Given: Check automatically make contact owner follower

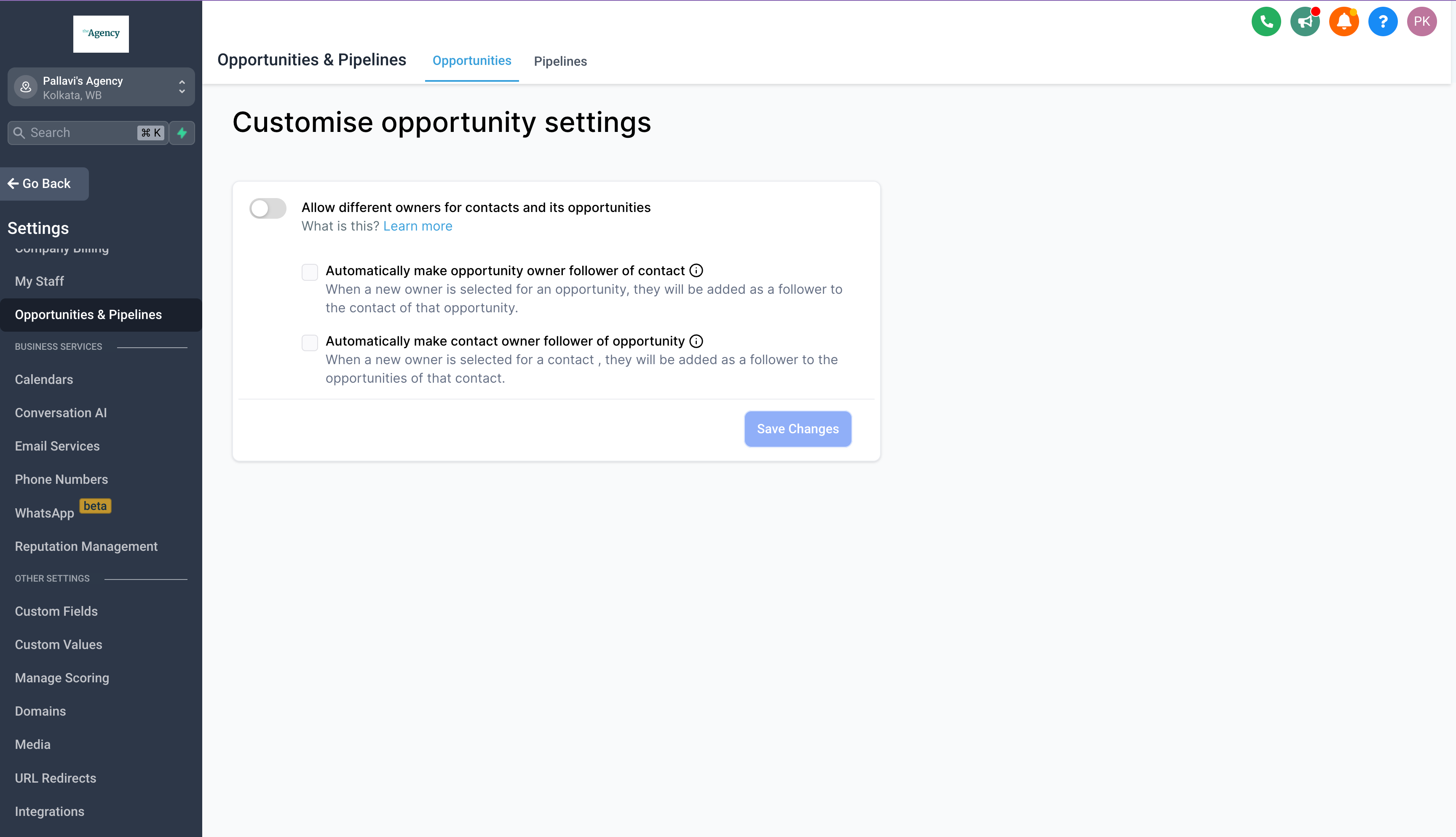Looking at the screenshot, I should (x=310, y=343).
